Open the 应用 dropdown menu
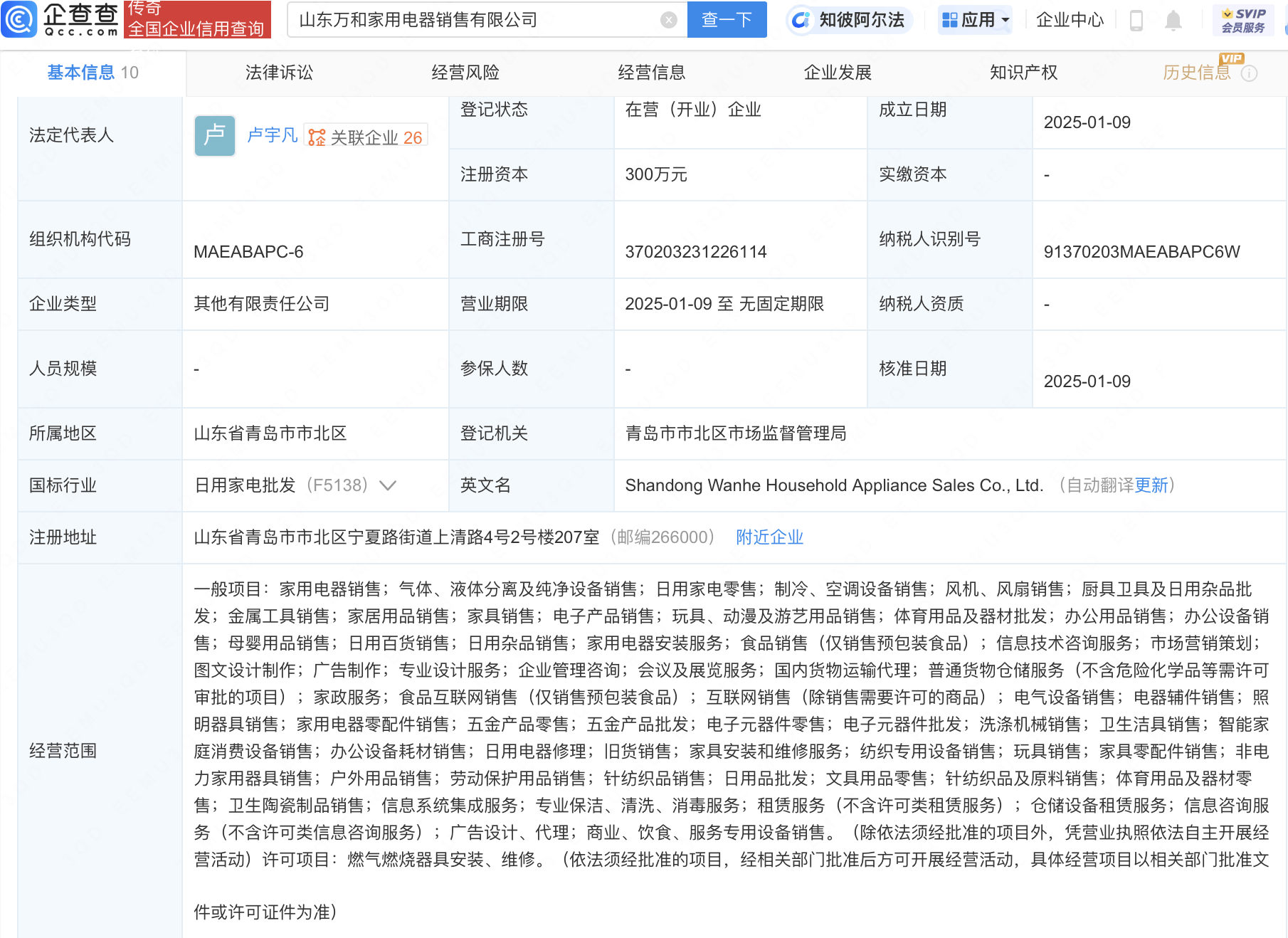 (x=974, y=19)
